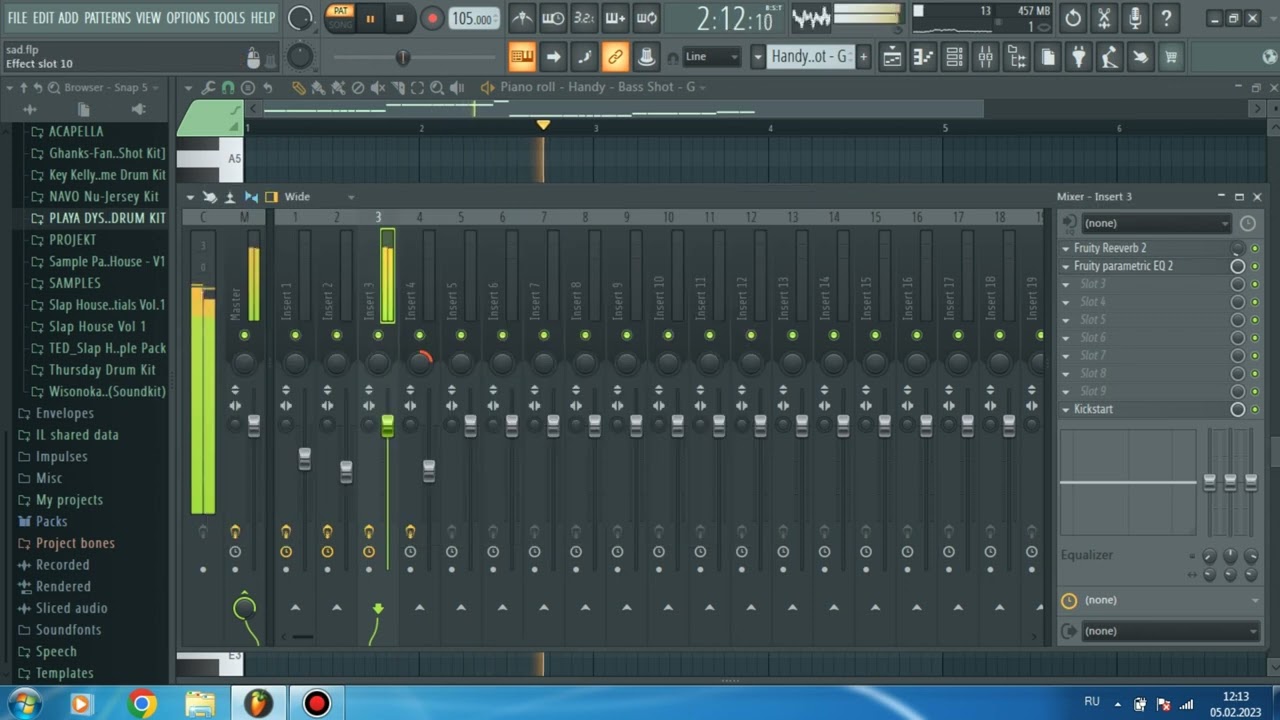Select the draw pencil tool in piano roll
Image resolution: width=1280 pixels, height=720 pixels.
[298, 88]
